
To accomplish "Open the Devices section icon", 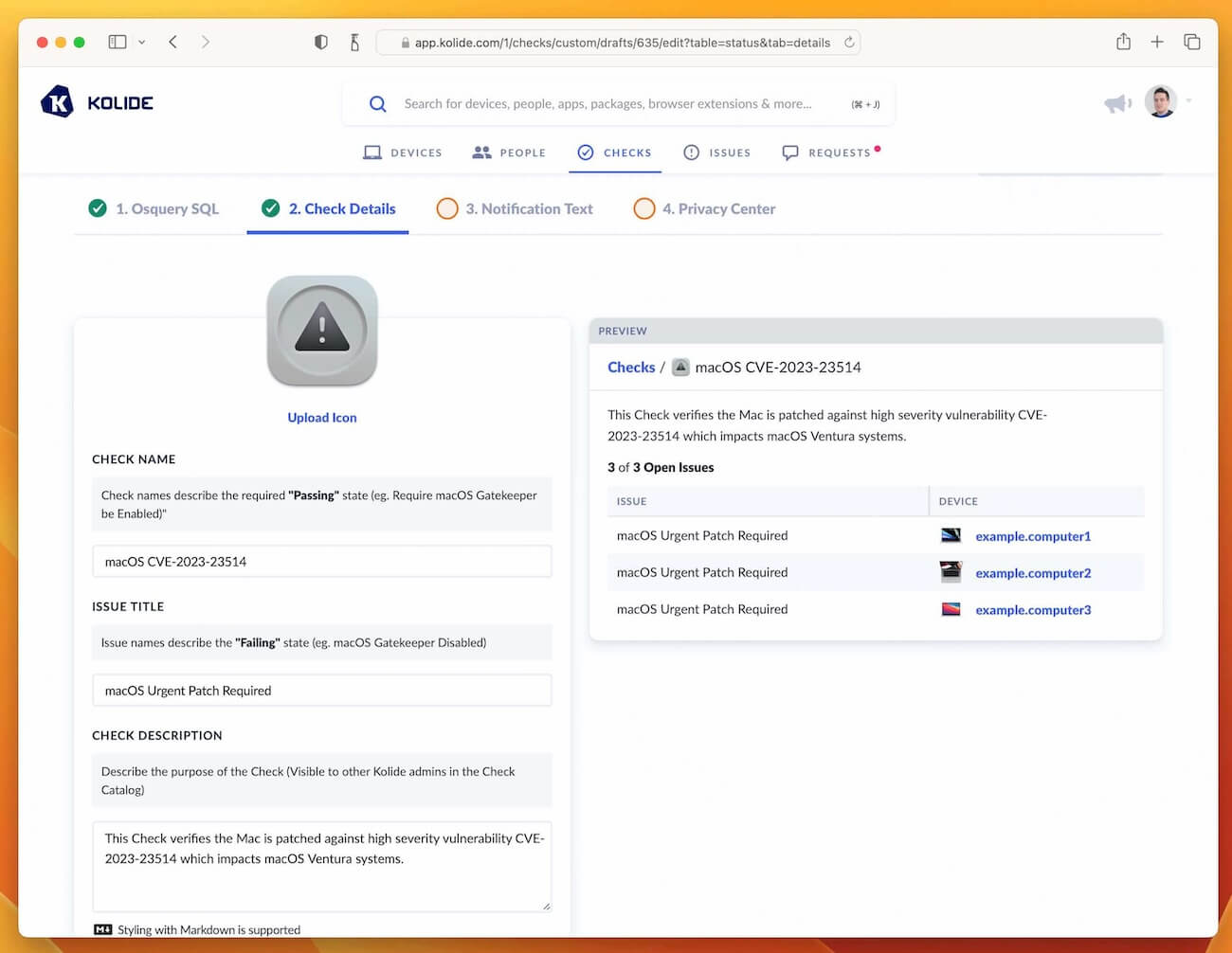I will click(x=372, y=152).
